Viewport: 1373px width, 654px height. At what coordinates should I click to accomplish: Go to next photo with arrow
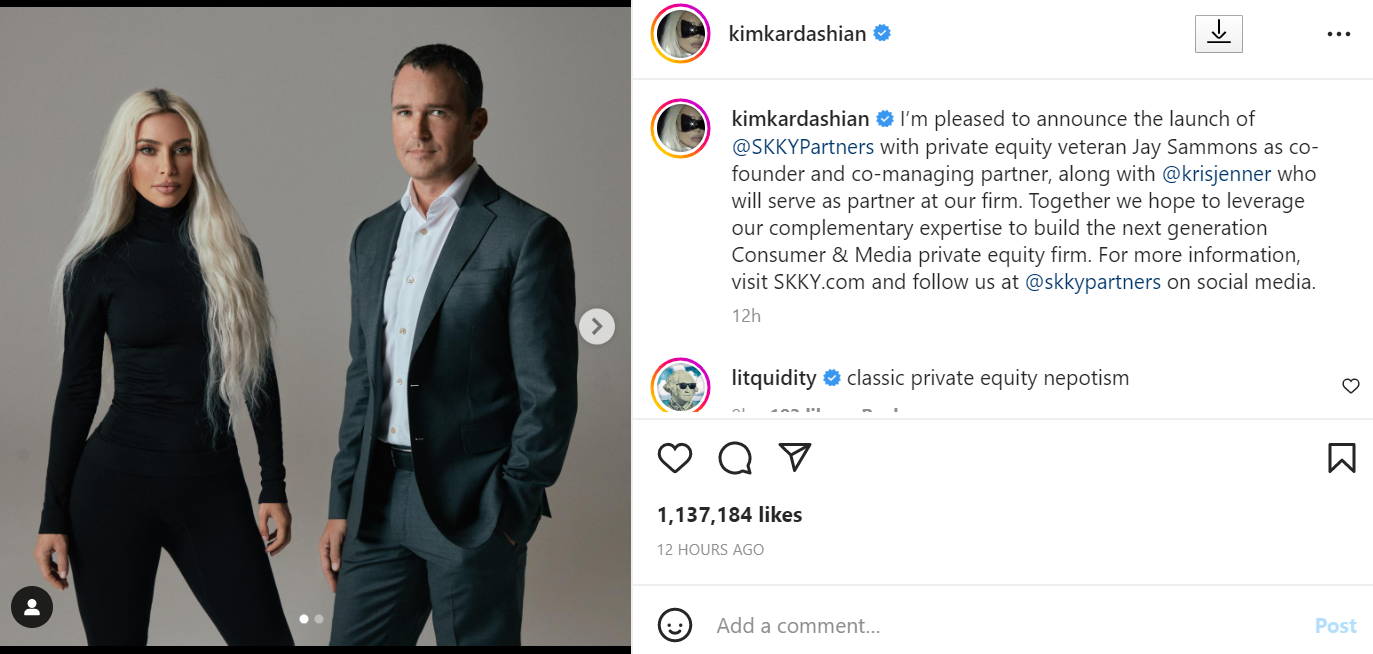[597, 326]
